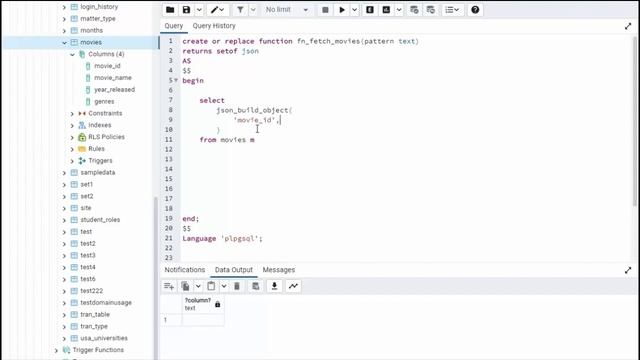Screen dimensions: 640x360
Task: Switch to the Query tab
Action: 173,26
